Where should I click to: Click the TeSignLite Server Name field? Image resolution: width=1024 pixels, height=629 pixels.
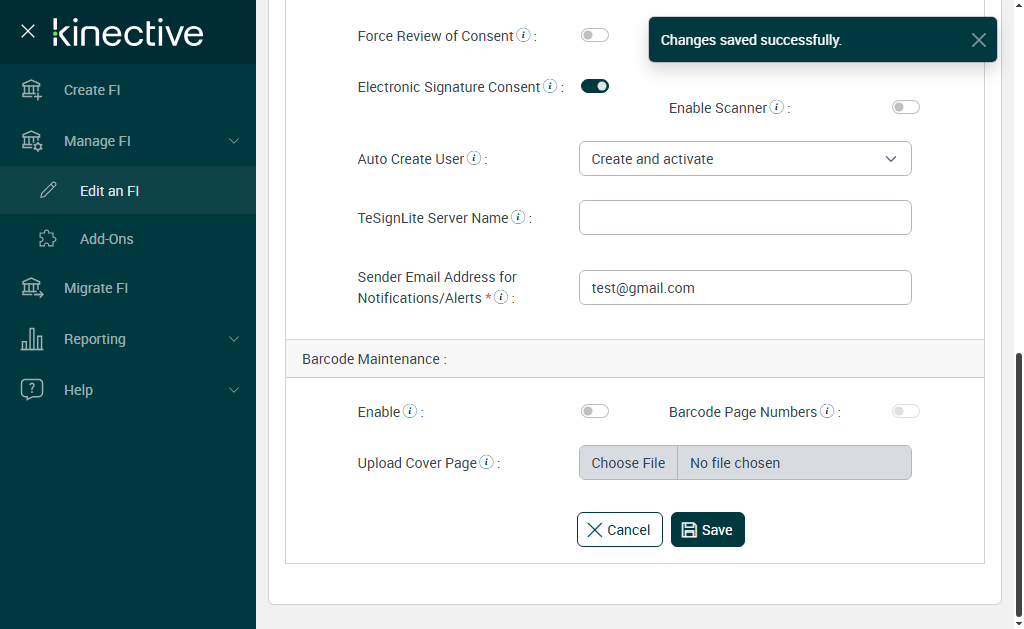(x=745, y=218)
